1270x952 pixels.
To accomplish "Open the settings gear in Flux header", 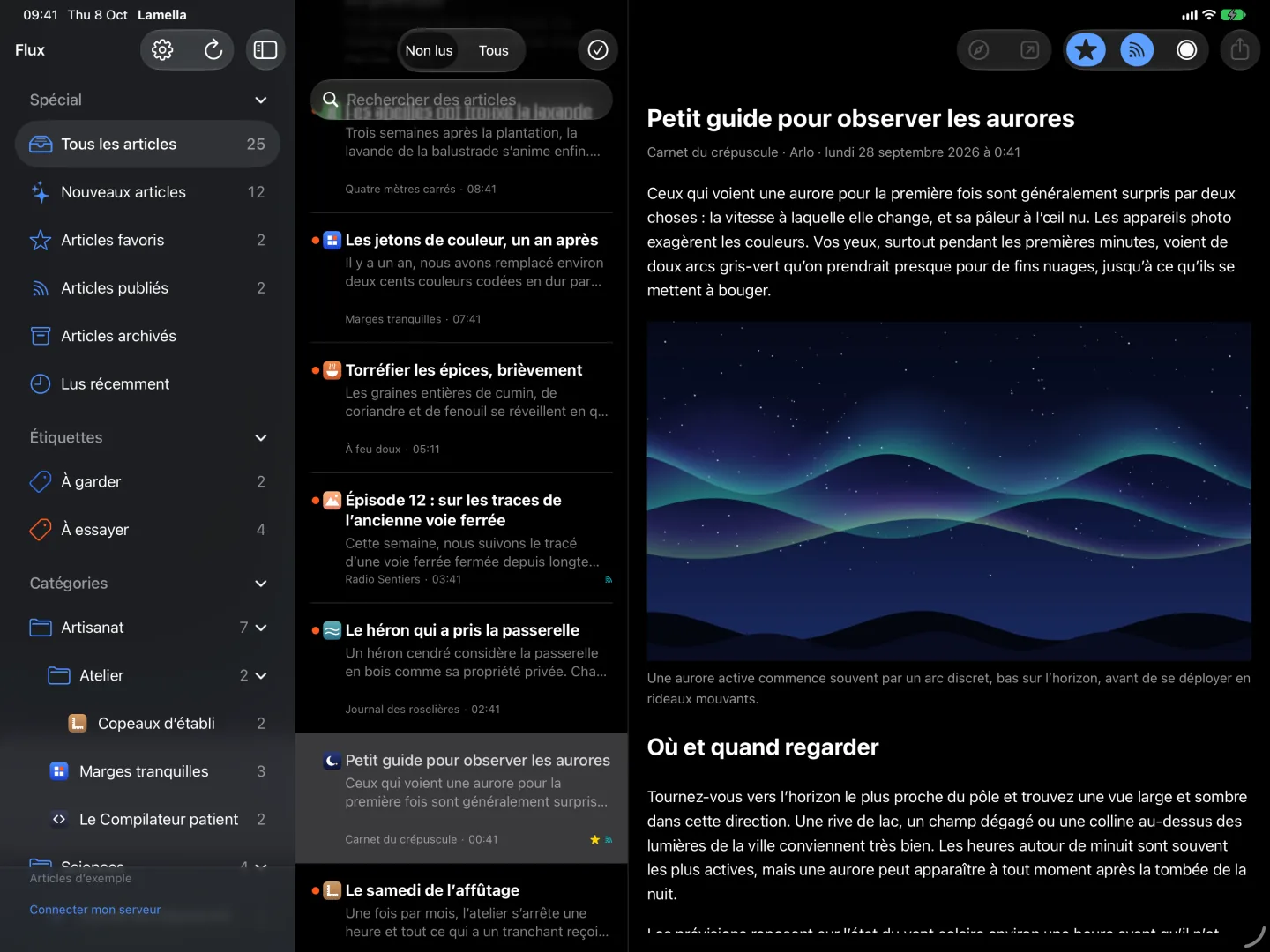I will tap(162, 50).
